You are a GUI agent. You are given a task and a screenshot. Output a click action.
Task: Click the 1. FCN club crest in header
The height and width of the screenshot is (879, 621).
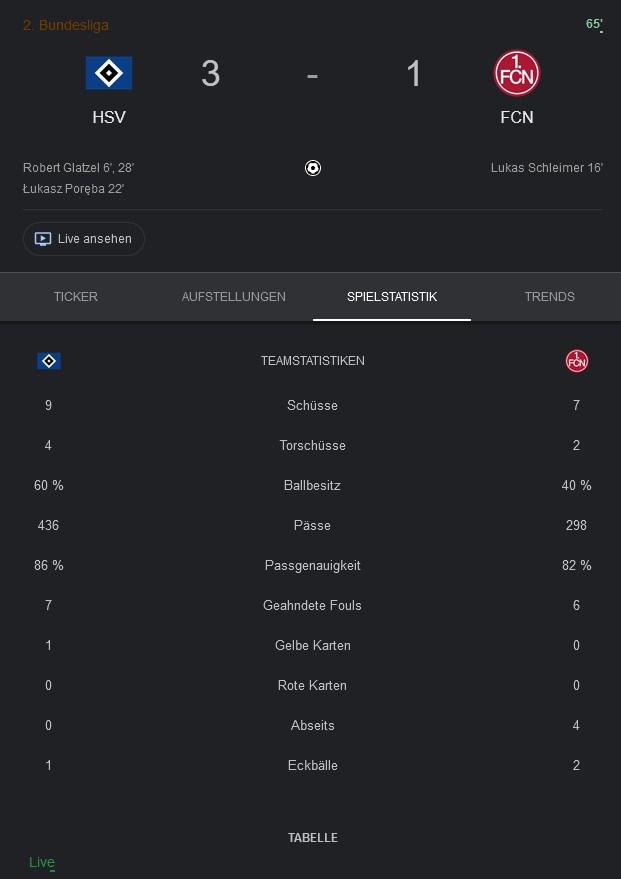(517, 73)
